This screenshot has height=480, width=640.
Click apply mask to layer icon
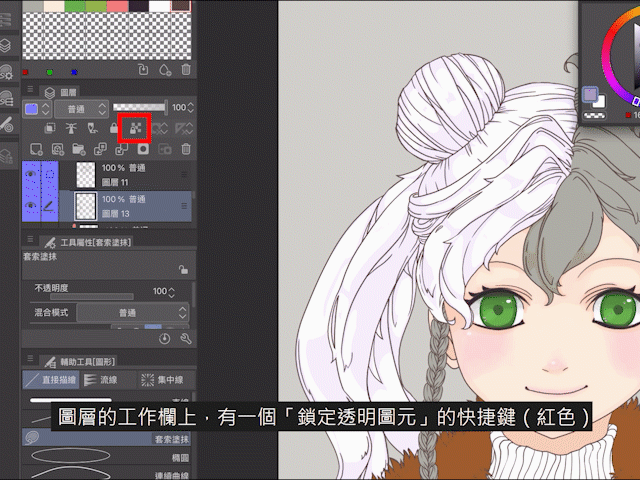tap(164, 149)
